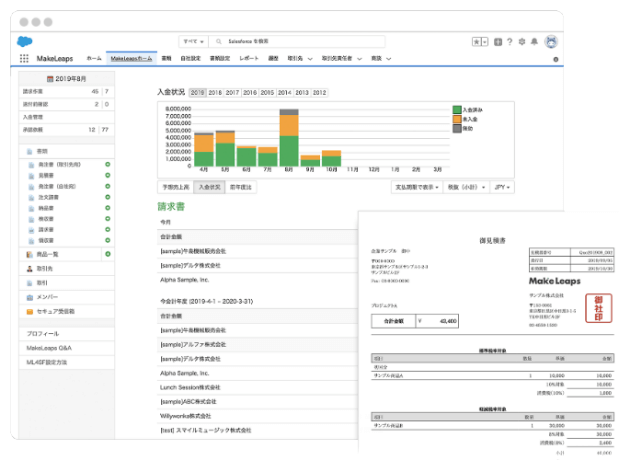619x460 pixels.
Task: Expand the 取引先責任者 nav tab chevron
Action: (359, 59)
